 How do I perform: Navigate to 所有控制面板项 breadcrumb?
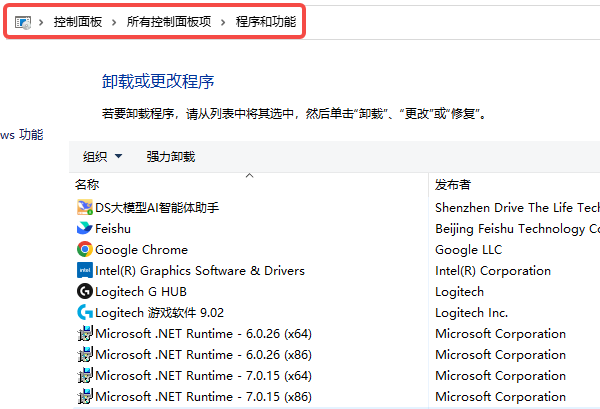[168, 22]
